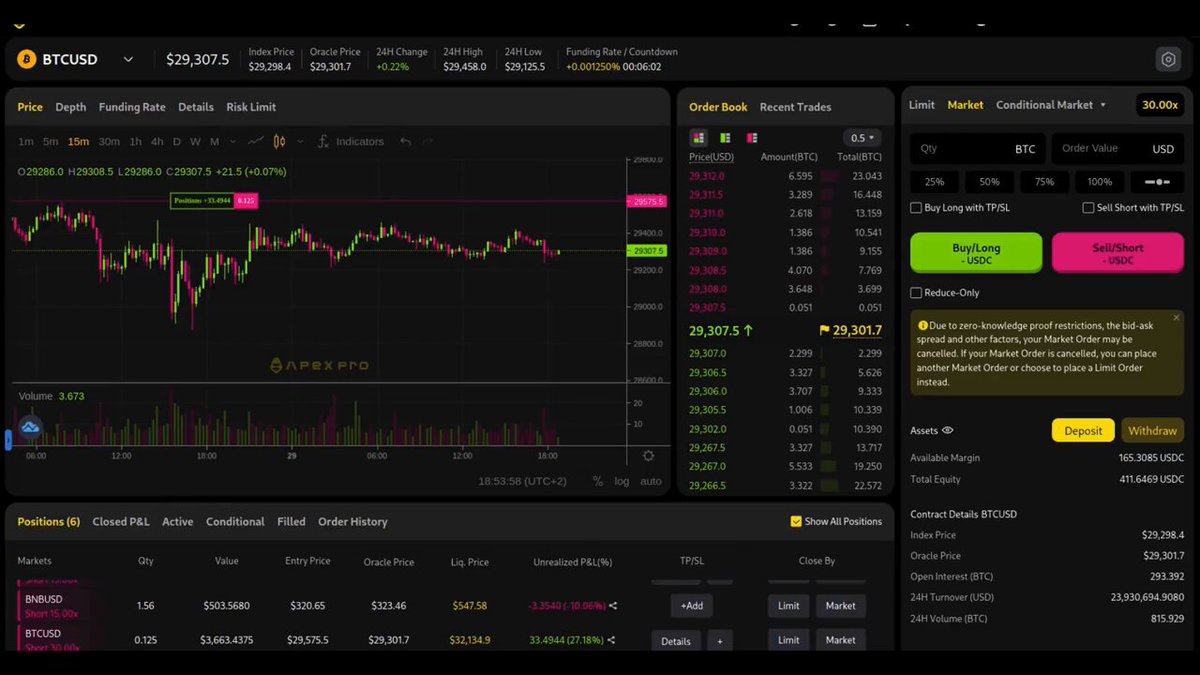
Task: Click the warning icon in the yellow notice
Action: 923,325
